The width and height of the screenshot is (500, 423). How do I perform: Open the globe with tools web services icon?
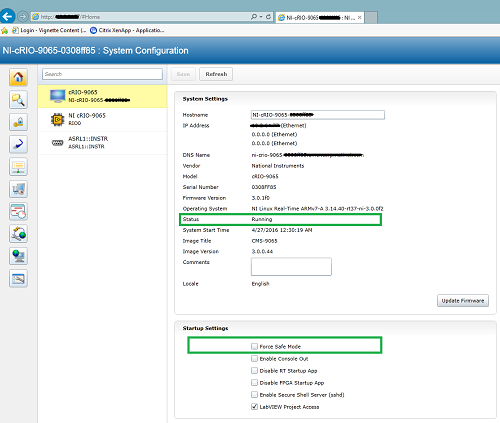pyautogui.click(x=18, y=234)
